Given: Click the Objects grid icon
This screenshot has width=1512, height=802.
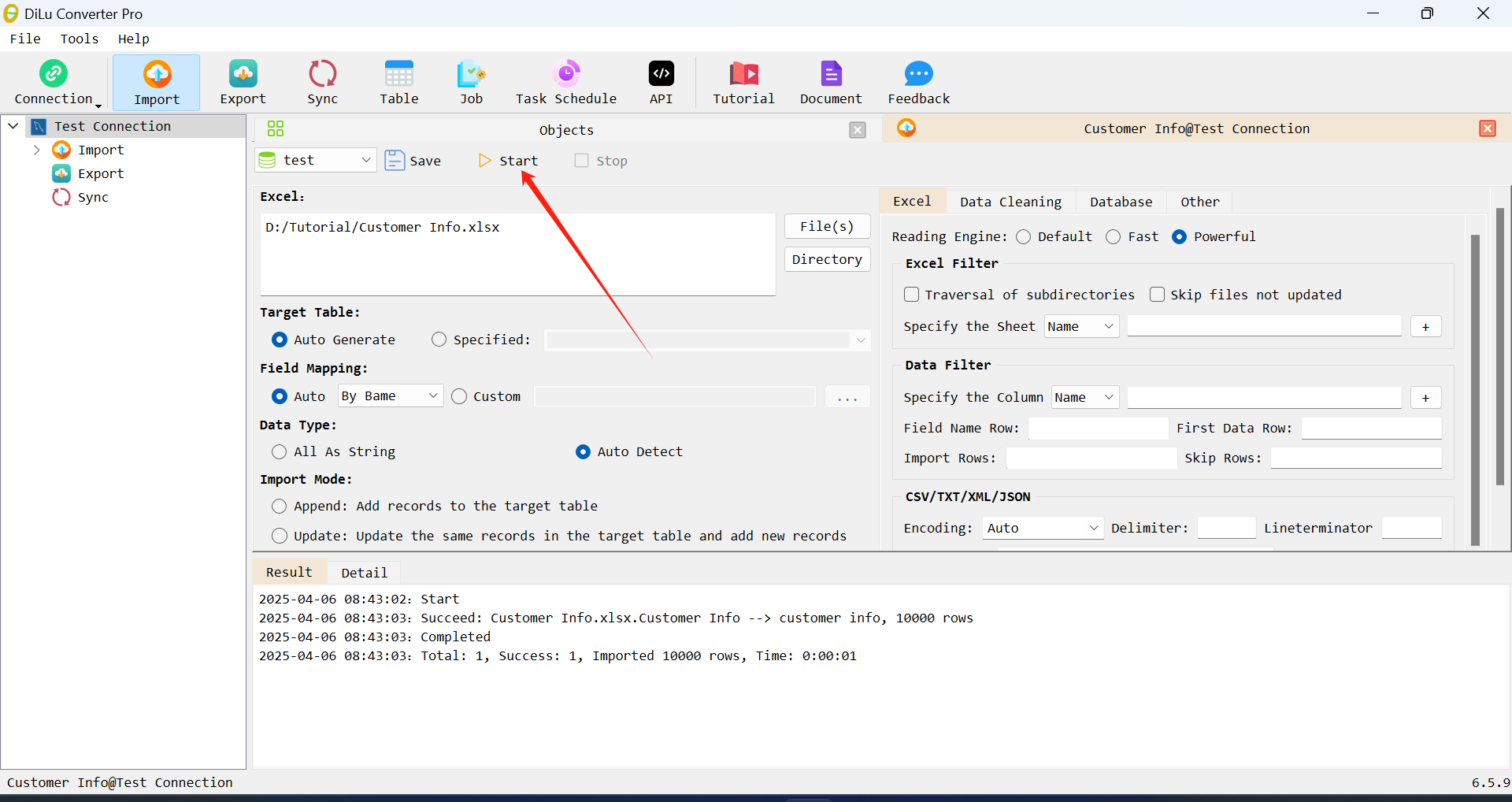Looking at the screenshot, I should 276,129.
